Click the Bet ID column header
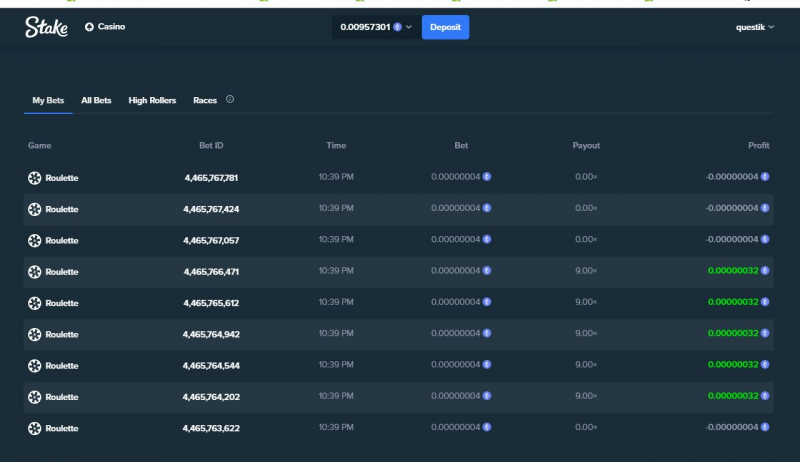 [x=211, y=145]
